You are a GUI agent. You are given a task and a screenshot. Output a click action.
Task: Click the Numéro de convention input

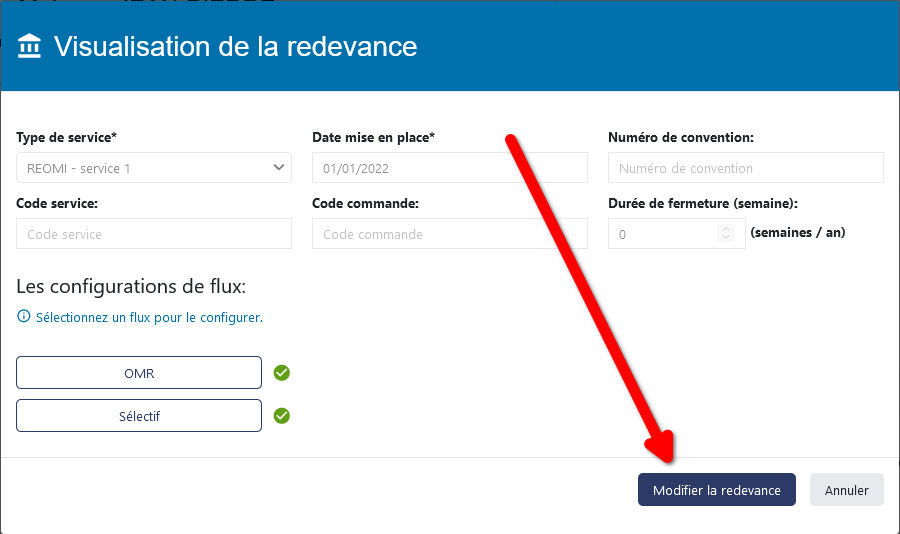point(745,168)
